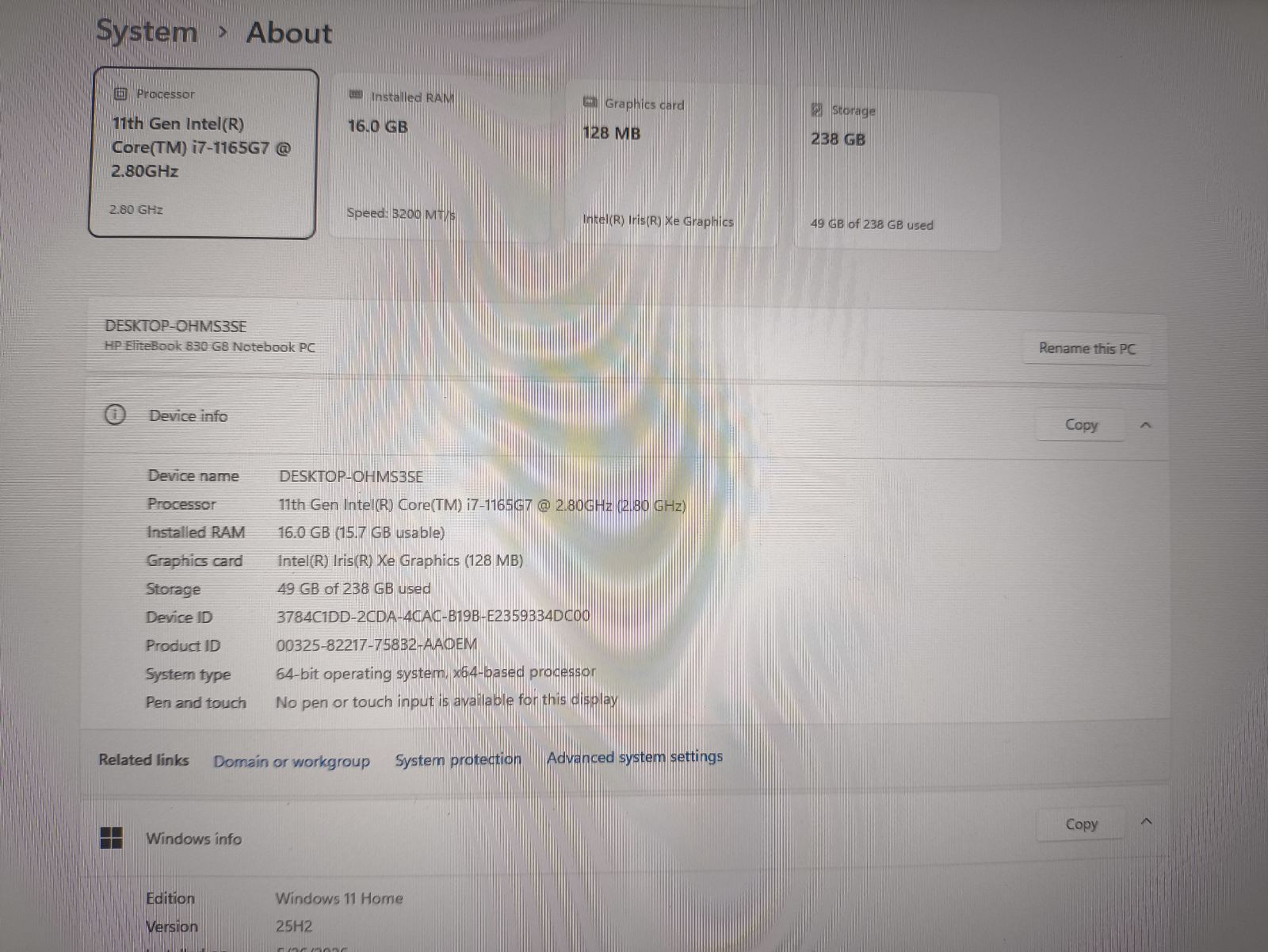Click the System type label
Viewport: 1268px width, 952px height.
coord(188,674)
